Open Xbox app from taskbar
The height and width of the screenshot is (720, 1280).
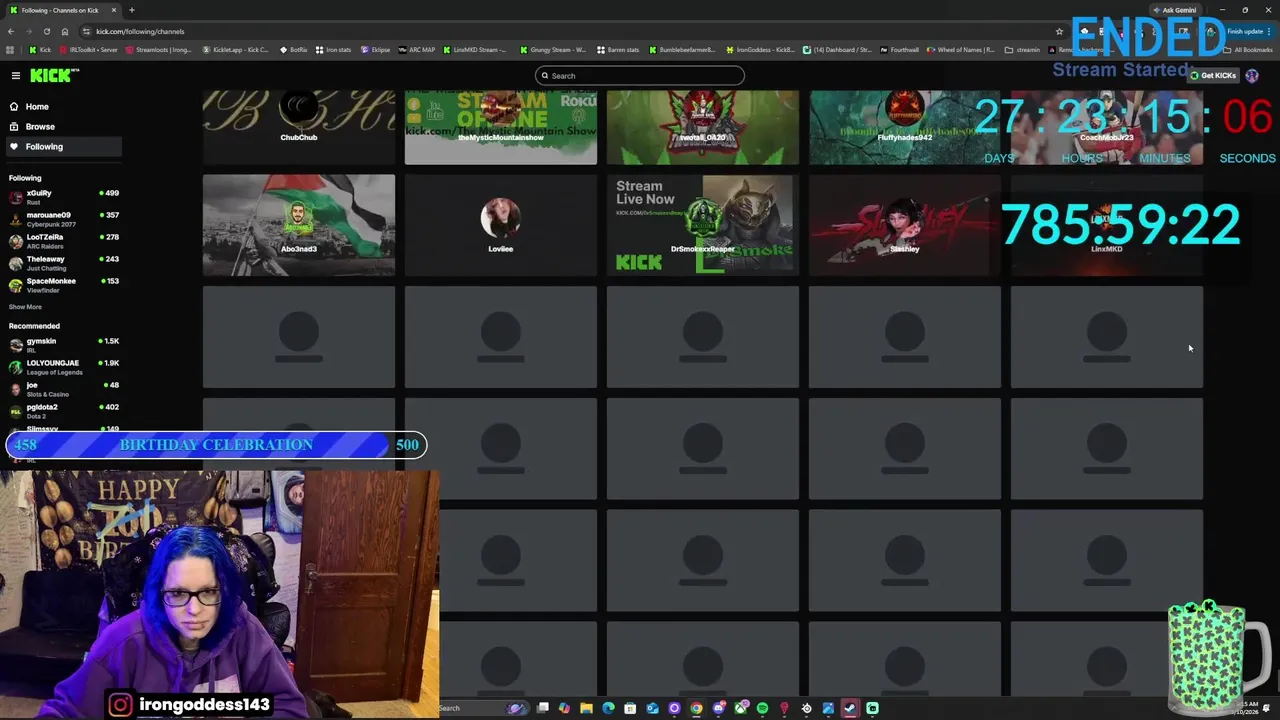pos(740,708)
